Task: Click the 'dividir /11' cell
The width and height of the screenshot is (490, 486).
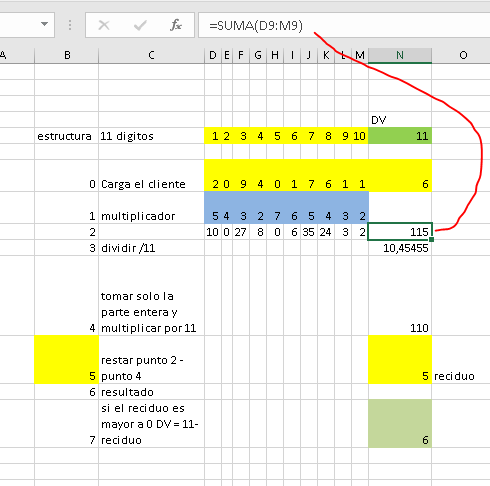Action: click(151, 248)
